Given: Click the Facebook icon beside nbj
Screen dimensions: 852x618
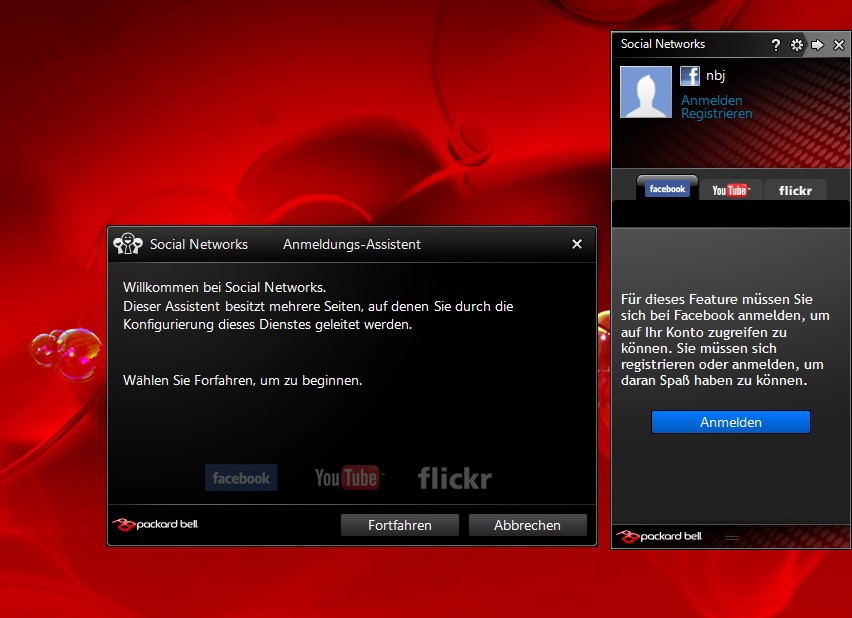Looking at the screenshot, I should (x=690, y=76).
